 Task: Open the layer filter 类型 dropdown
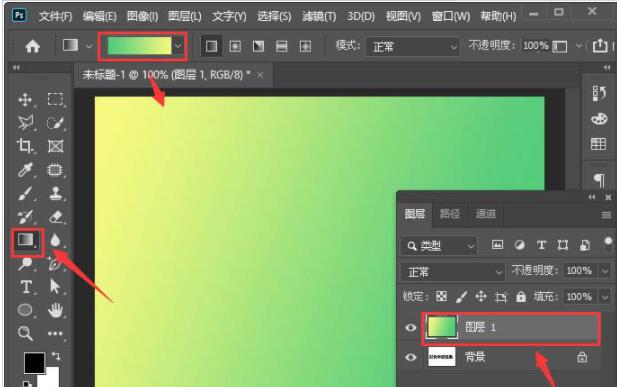[439, 246]
